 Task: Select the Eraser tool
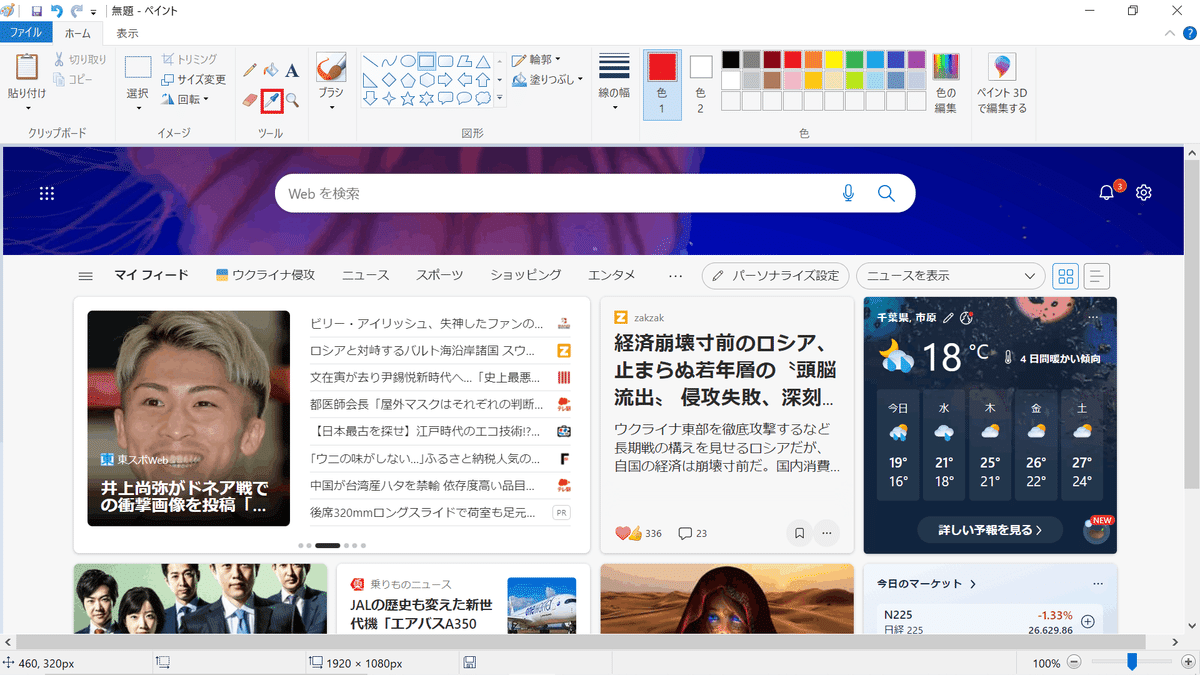[250, 100]
